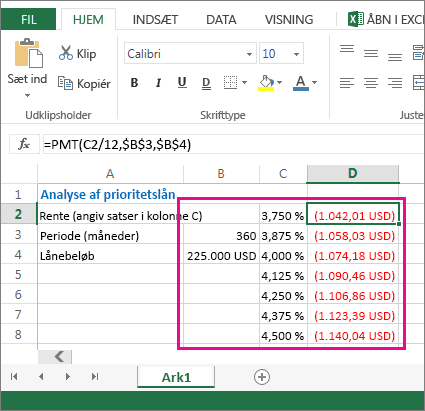The image size is (425, 411).
Task: Toggle italic formatting I button
Action: (x=158, y=82)
